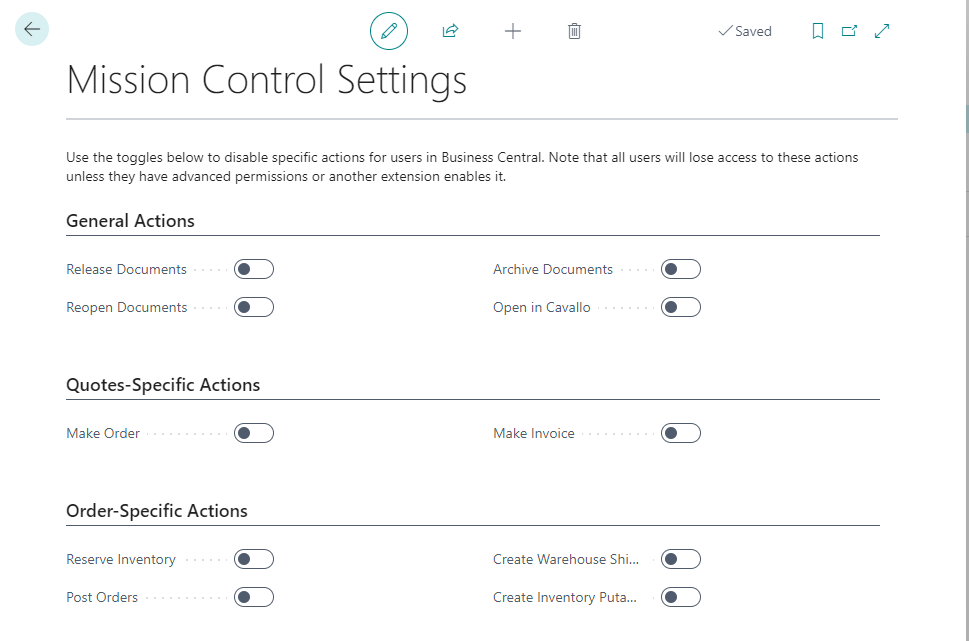Viewport: 969px width, 641px height.
Task: Collapse the Quotes-Specific Actions section header
Action: pyautogui.click(x=163, y=385)
